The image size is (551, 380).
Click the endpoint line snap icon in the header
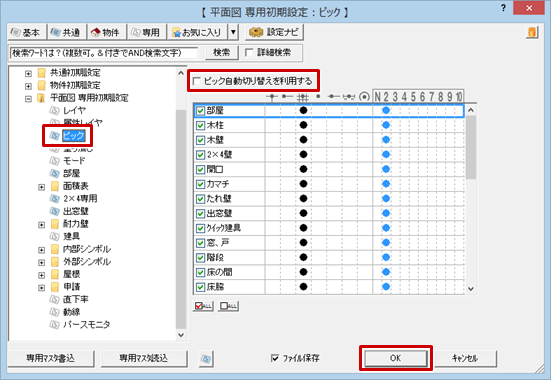[x=288, y=97]
